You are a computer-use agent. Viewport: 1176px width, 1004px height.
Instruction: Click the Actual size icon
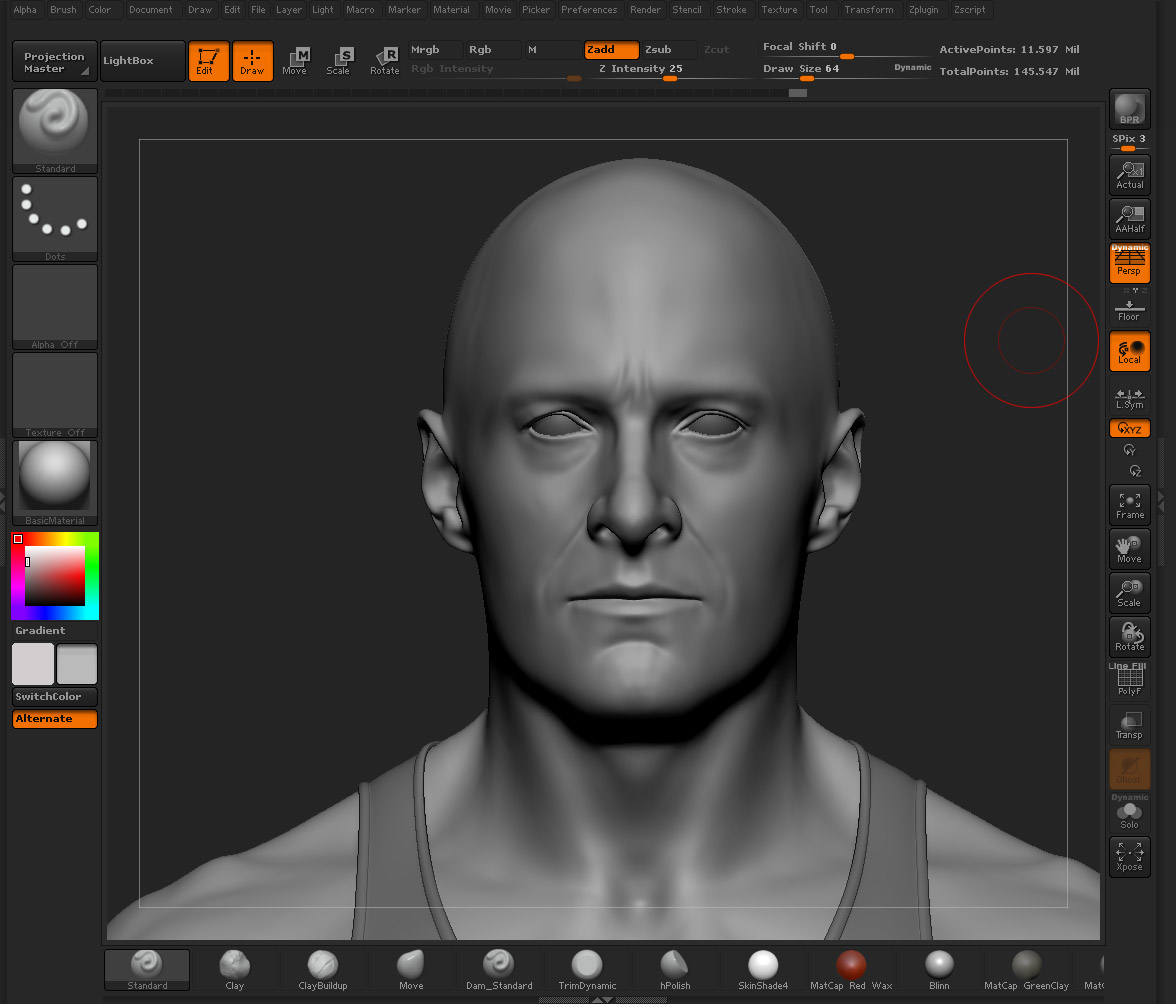click(1130, 175)
